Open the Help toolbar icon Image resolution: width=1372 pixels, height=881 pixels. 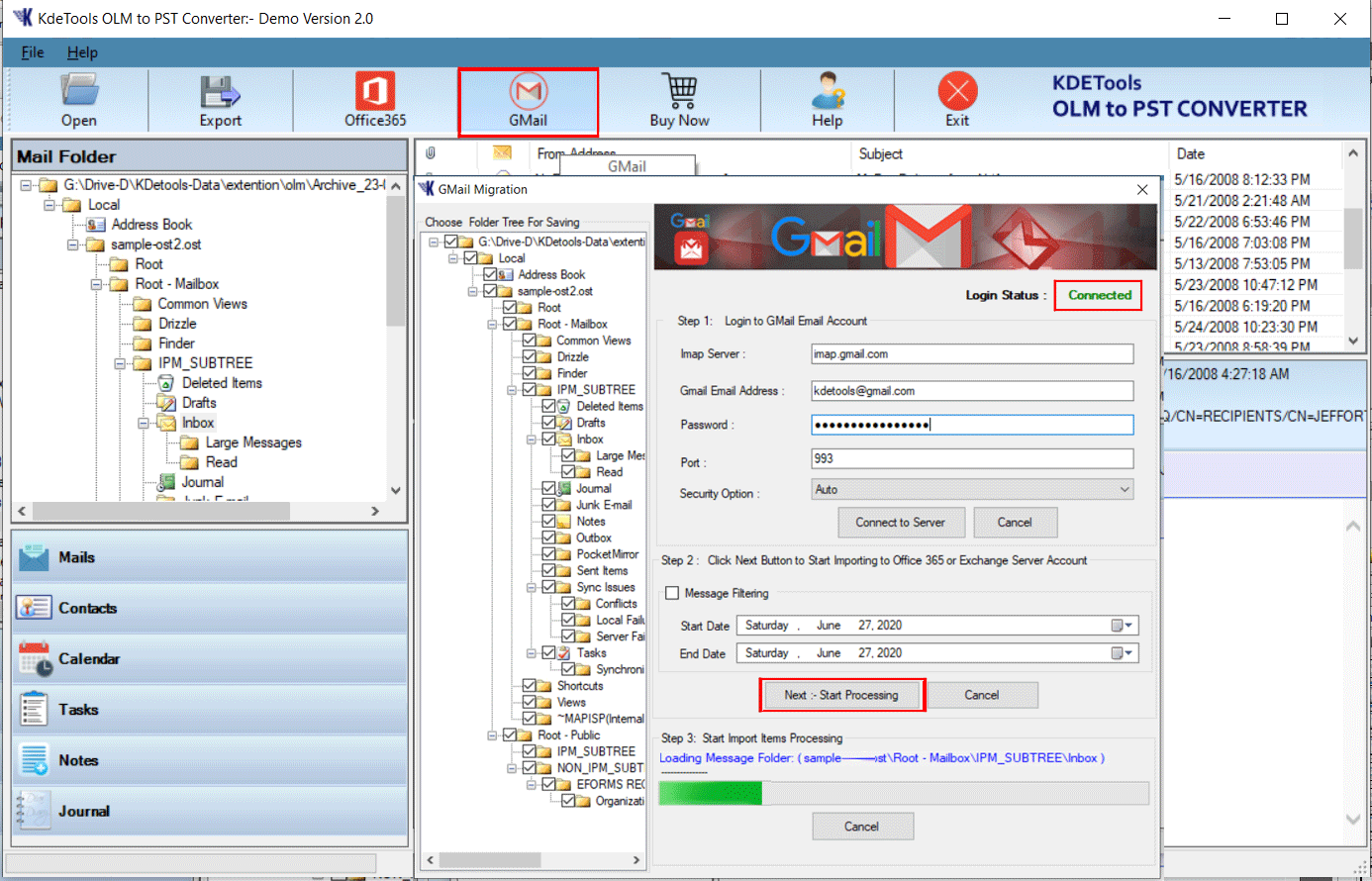coord(828,91)
